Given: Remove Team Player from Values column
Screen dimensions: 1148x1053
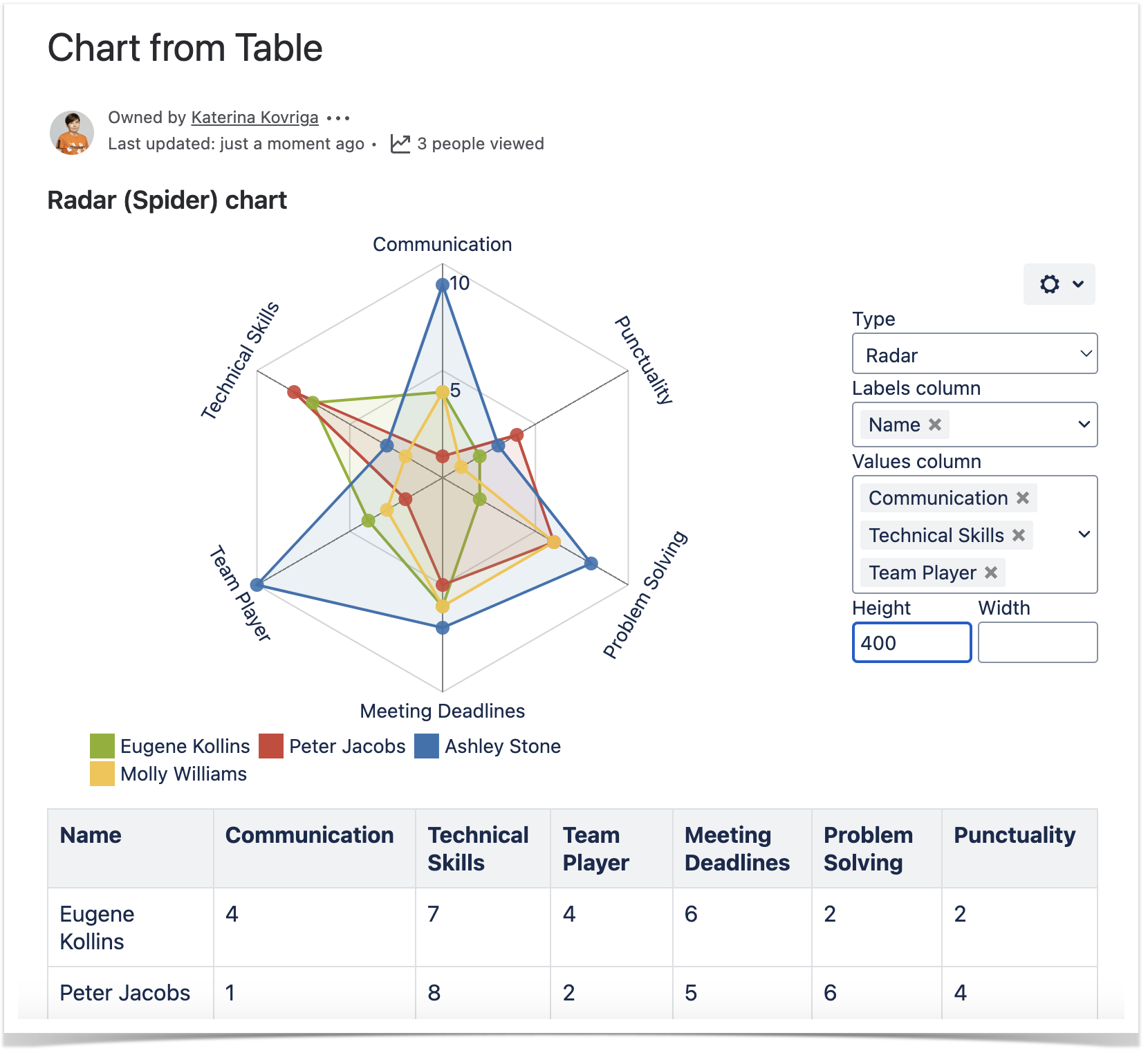Looking at the screenshot, I should click(991, 572).
